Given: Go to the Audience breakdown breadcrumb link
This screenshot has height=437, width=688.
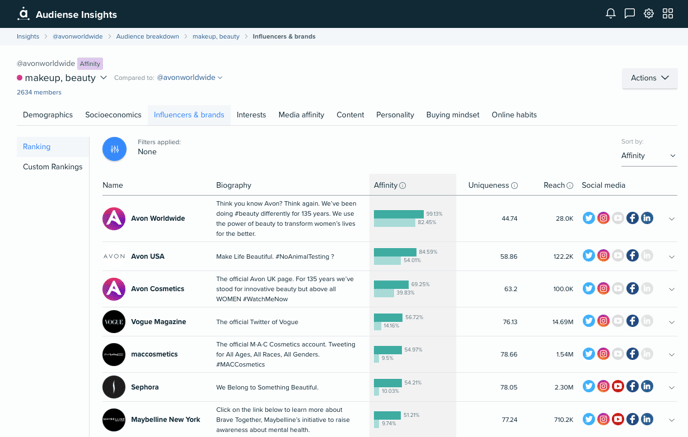Looking at the screenshot, I should [147, 36].
